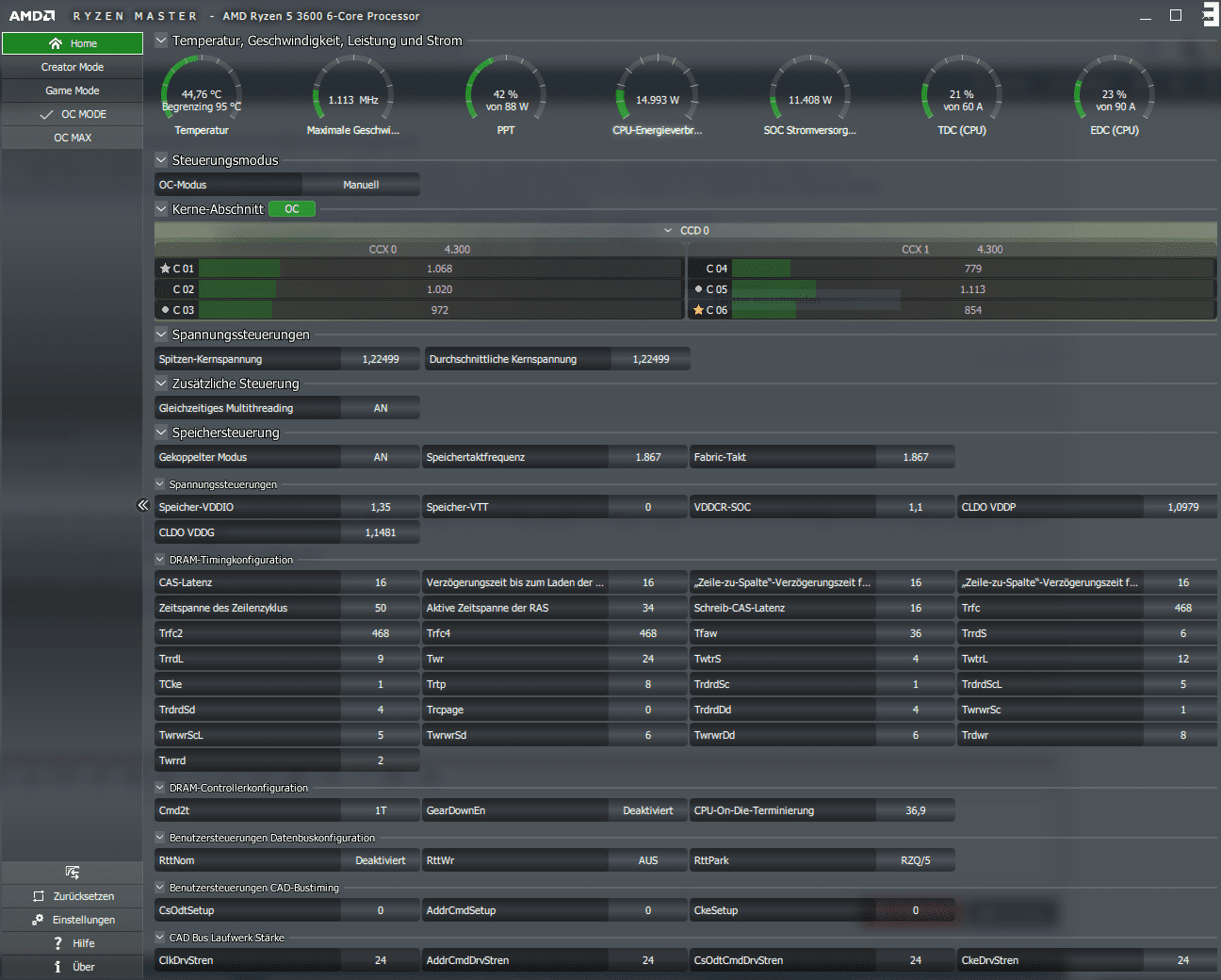Collapse the DRAM-Controllerkonfiguration section
Screen dimensions: 1221x980
point(160,788)
